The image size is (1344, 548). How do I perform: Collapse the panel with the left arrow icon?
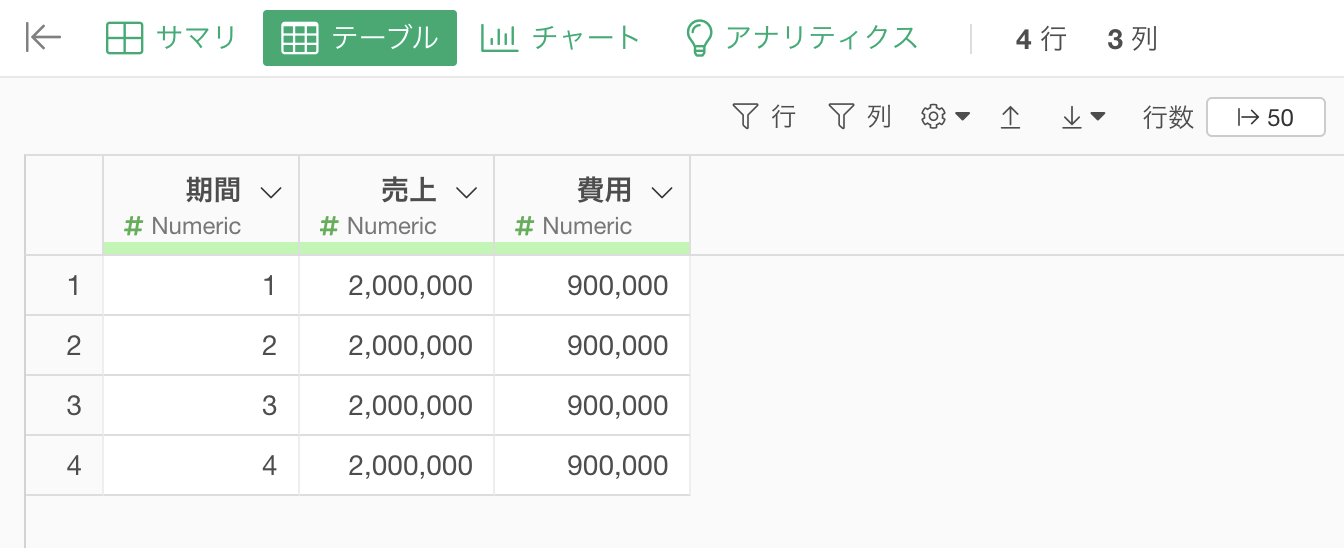(x=43, y=38)
